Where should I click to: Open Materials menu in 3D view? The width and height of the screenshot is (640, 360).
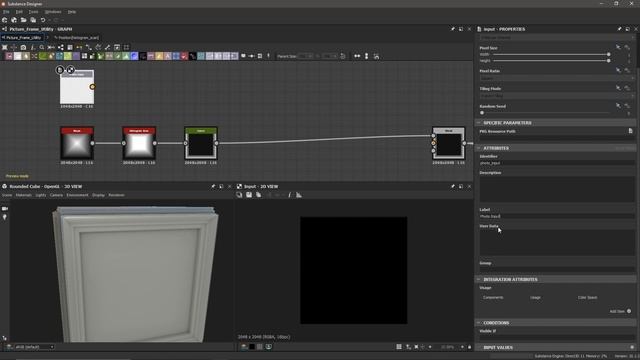(x=24, y=195)
